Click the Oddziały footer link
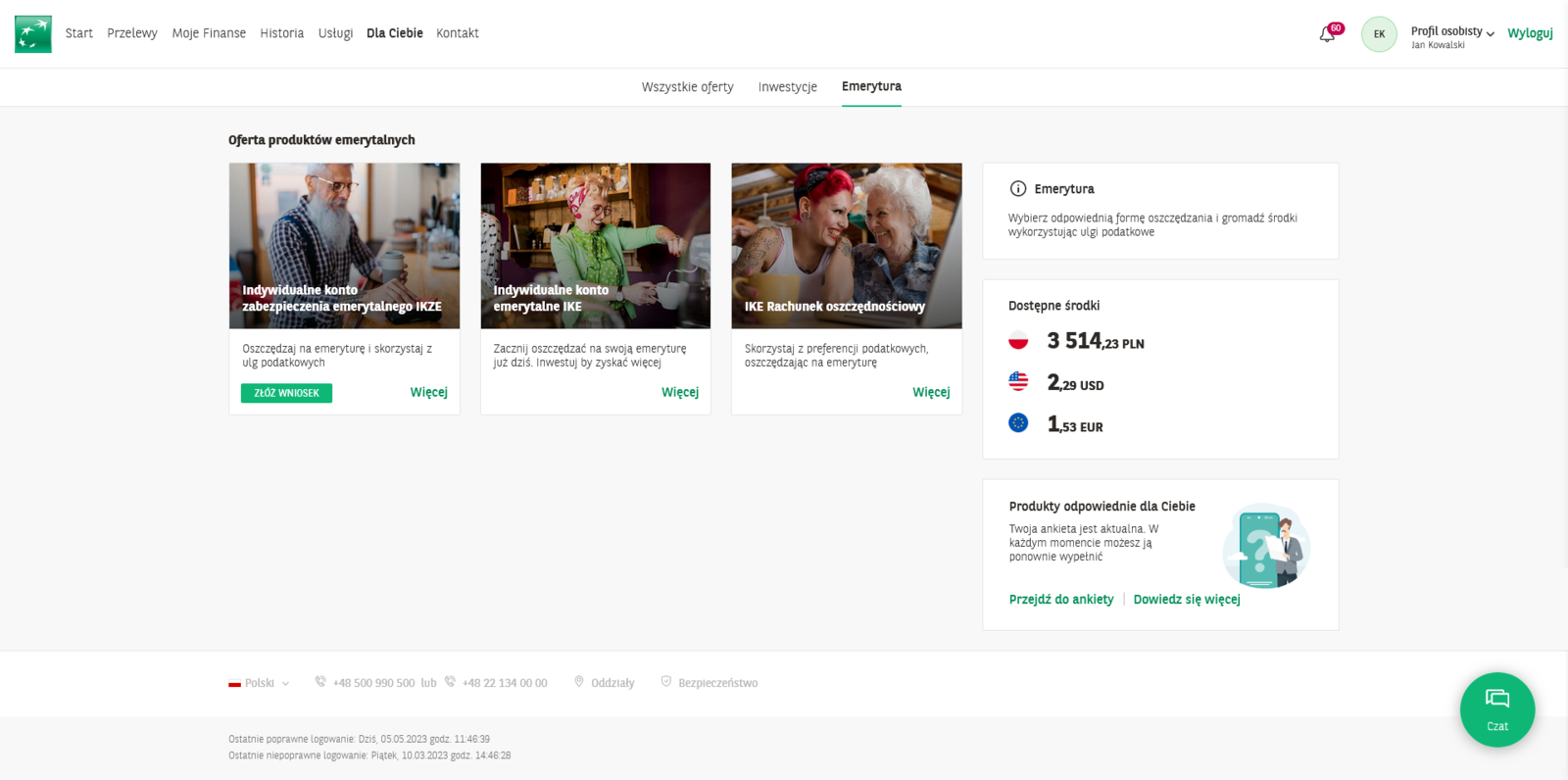 point(612,683)
